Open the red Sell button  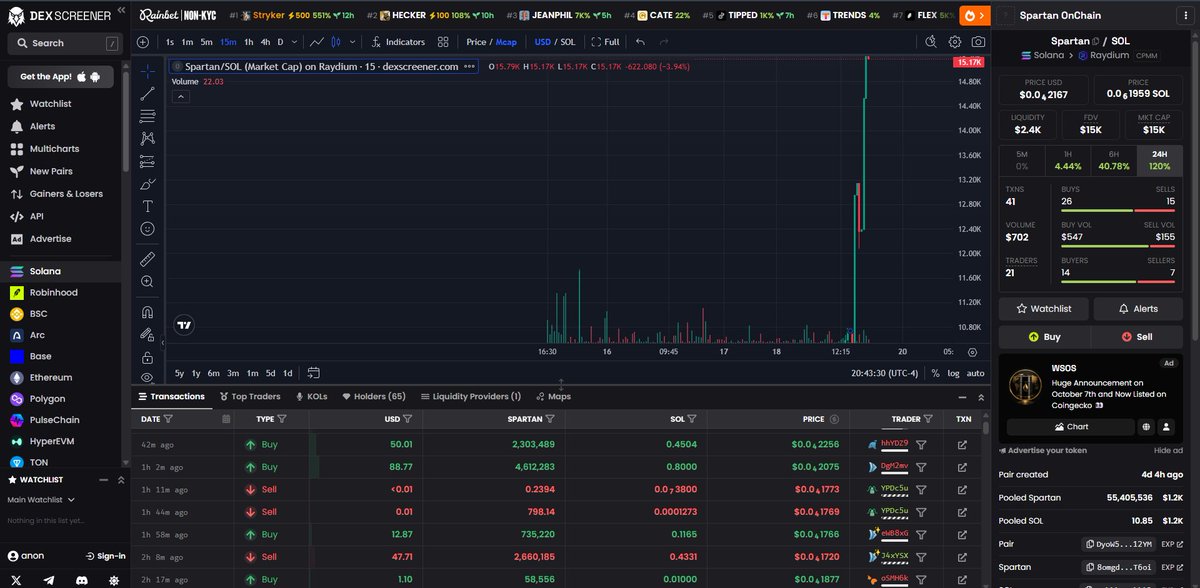(1138, 337)
